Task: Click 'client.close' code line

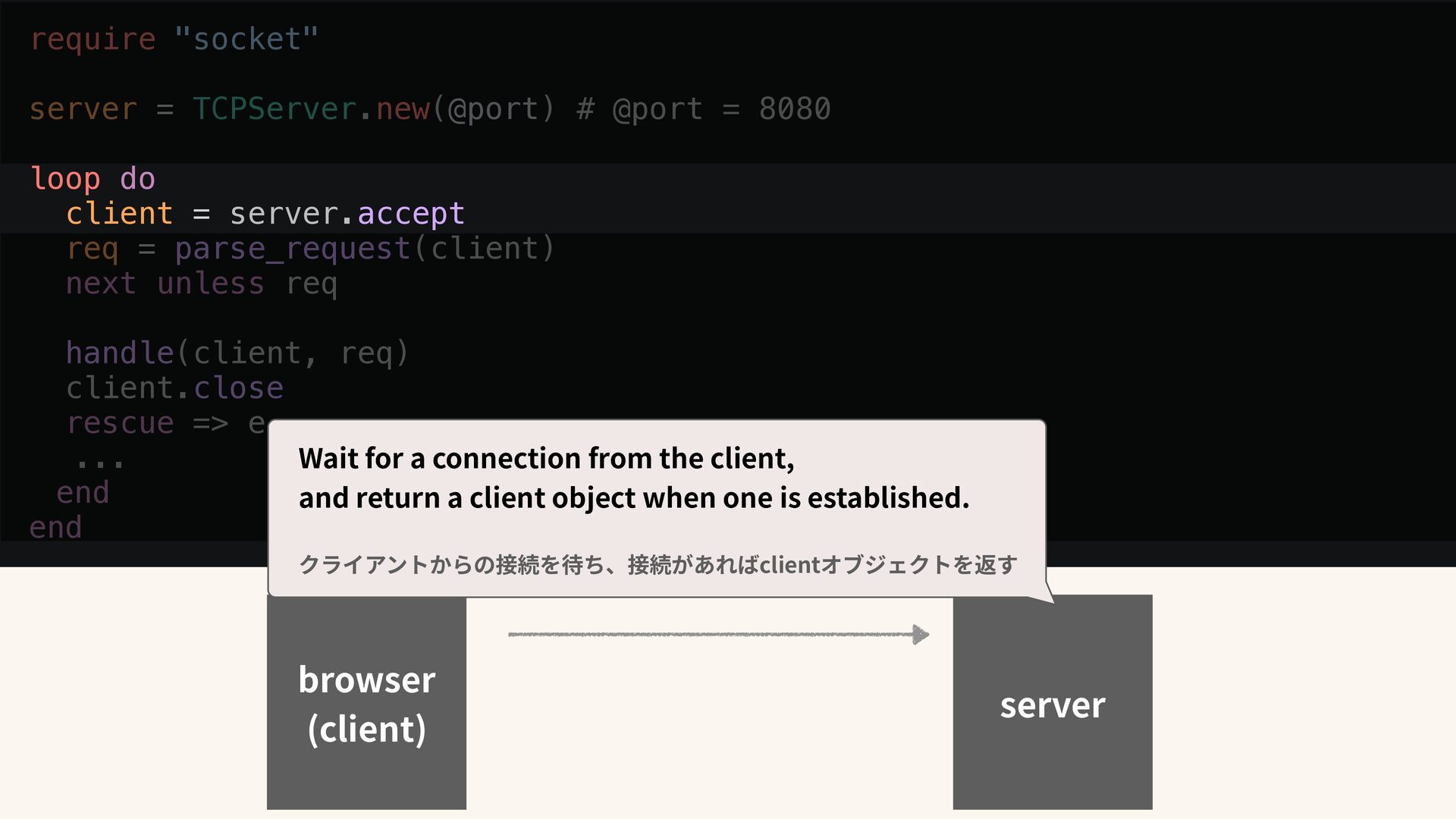Action: [x=174, y=388]
